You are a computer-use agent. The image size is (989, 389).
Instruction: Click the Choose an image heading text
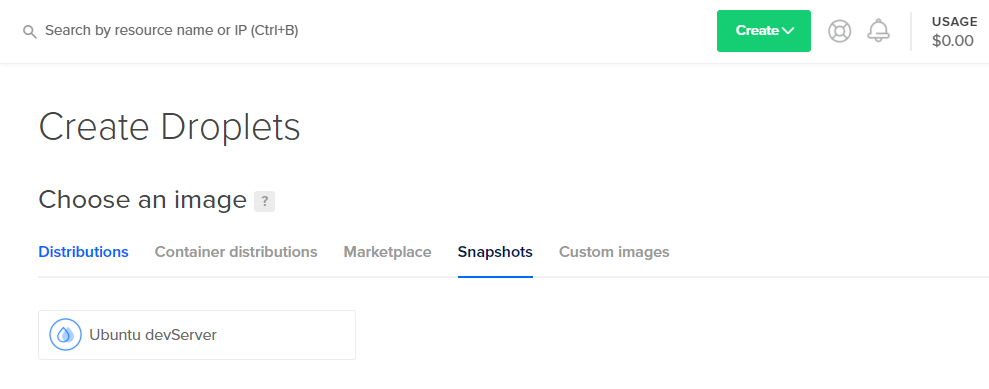point(143,200)
